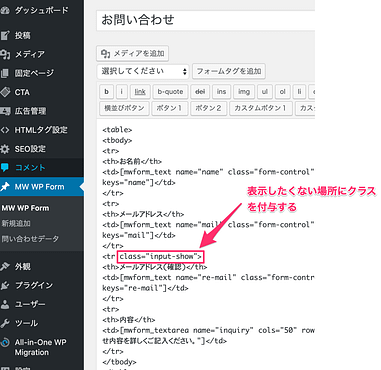Select the MW WP Form main menu
Image resolution: width=381 pixels, height=370 pixels.
(x=42, y=186)
